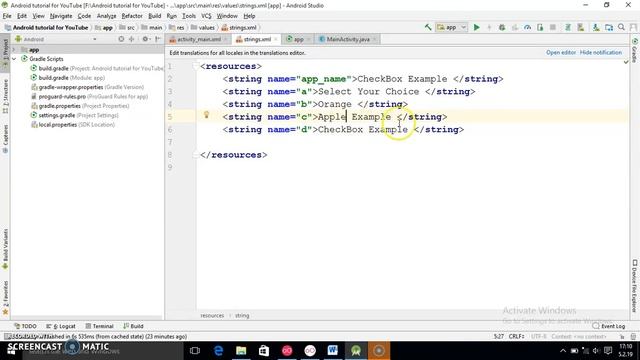Image resolution: width=640 pixels, height=360 pixels.
Task: Open the Event Log
Action: (609, 326)
